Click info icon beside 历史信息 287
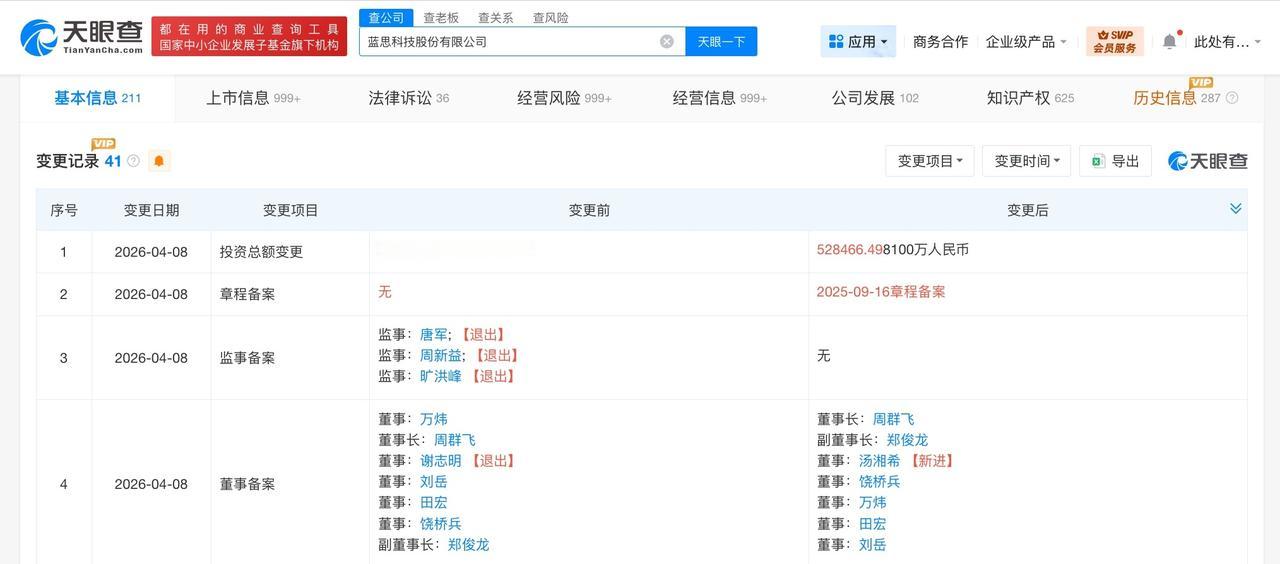1280x564 pixels. coord(1232,98)
